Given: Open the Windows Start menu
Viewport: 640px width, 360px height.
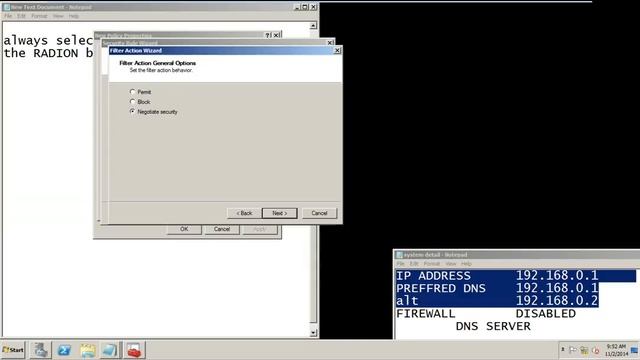Looking at the screenshot, I should 13,350.
